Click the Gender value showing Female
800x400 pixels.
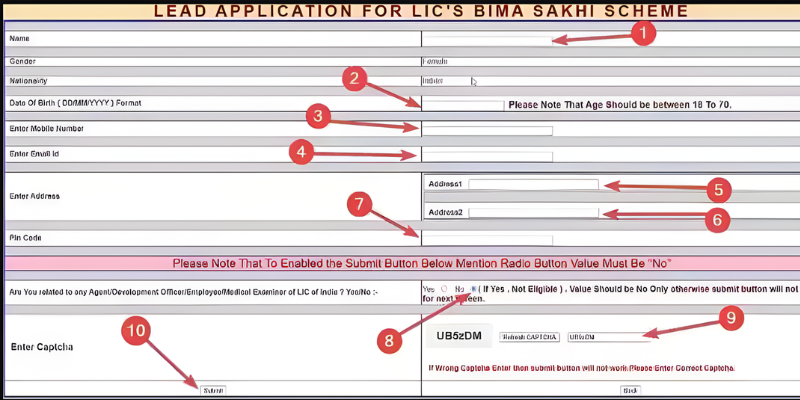[x=435, y=61]
